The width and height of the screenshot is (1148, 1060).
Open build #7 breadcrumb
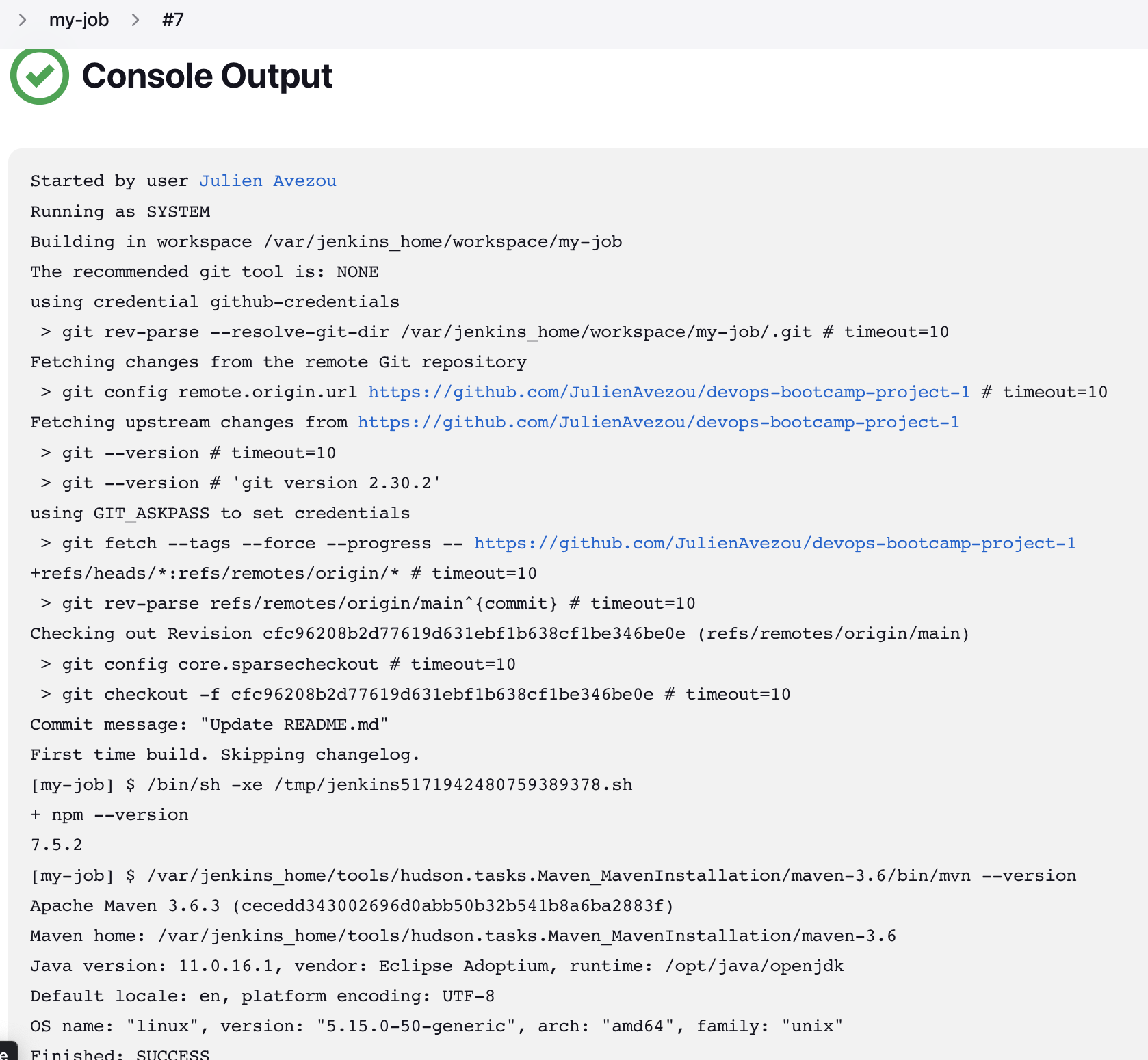click(173, 20)
